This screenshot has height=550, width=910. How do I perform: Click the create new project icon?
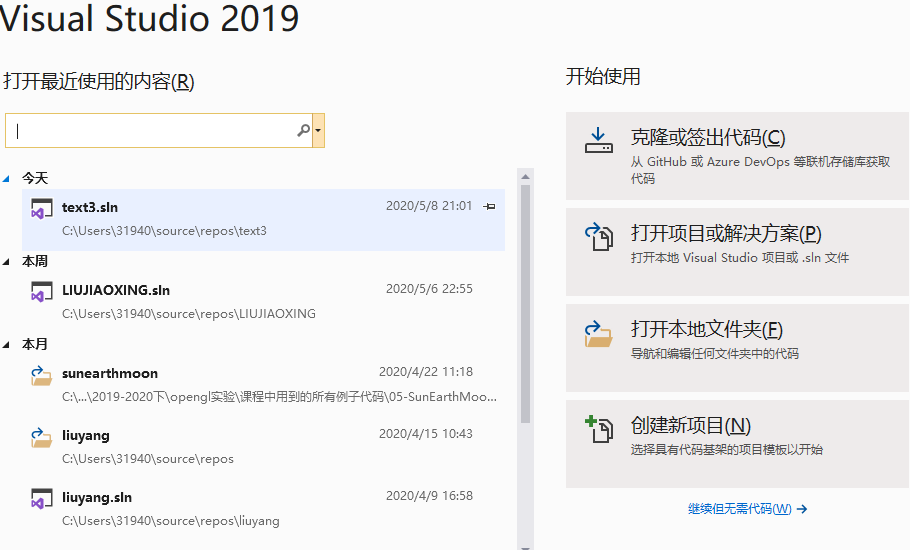(598, 429)
